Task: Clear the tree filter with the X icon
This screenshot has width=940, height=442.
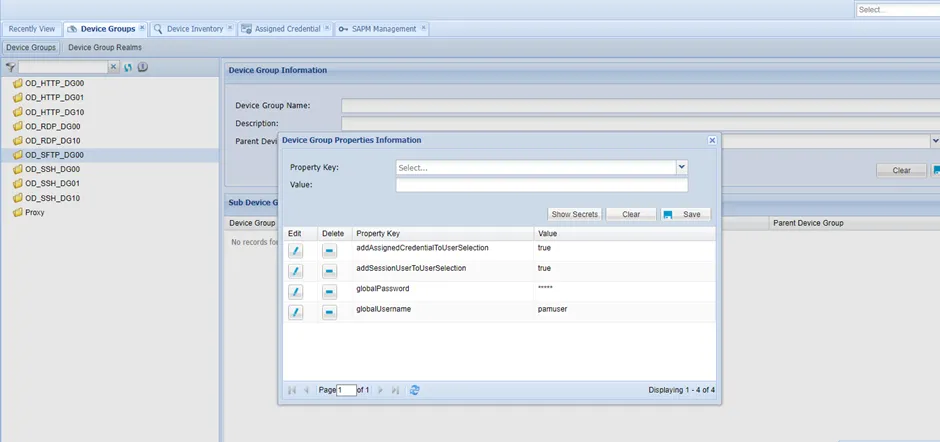Action: tap(113, 67)
